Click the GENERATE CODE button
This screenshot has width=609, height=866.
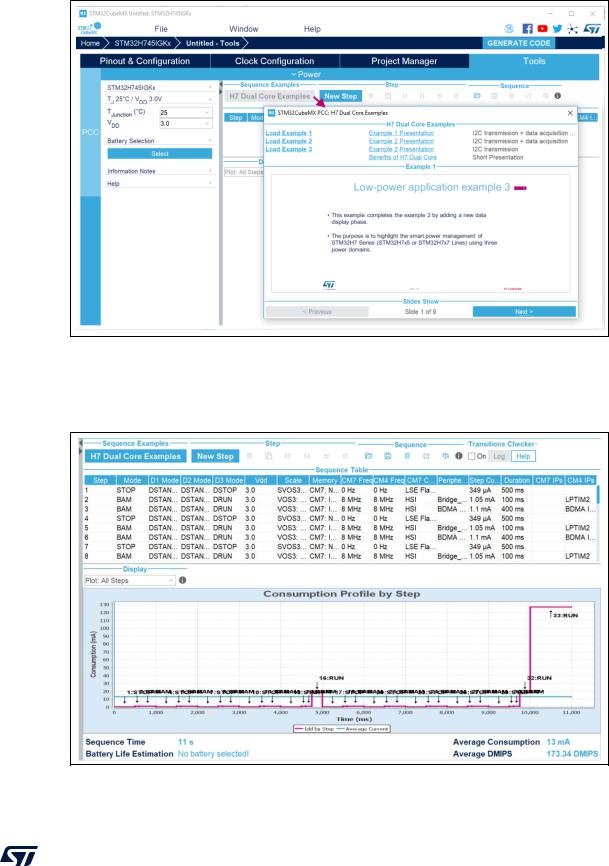[x=518, y=43]
